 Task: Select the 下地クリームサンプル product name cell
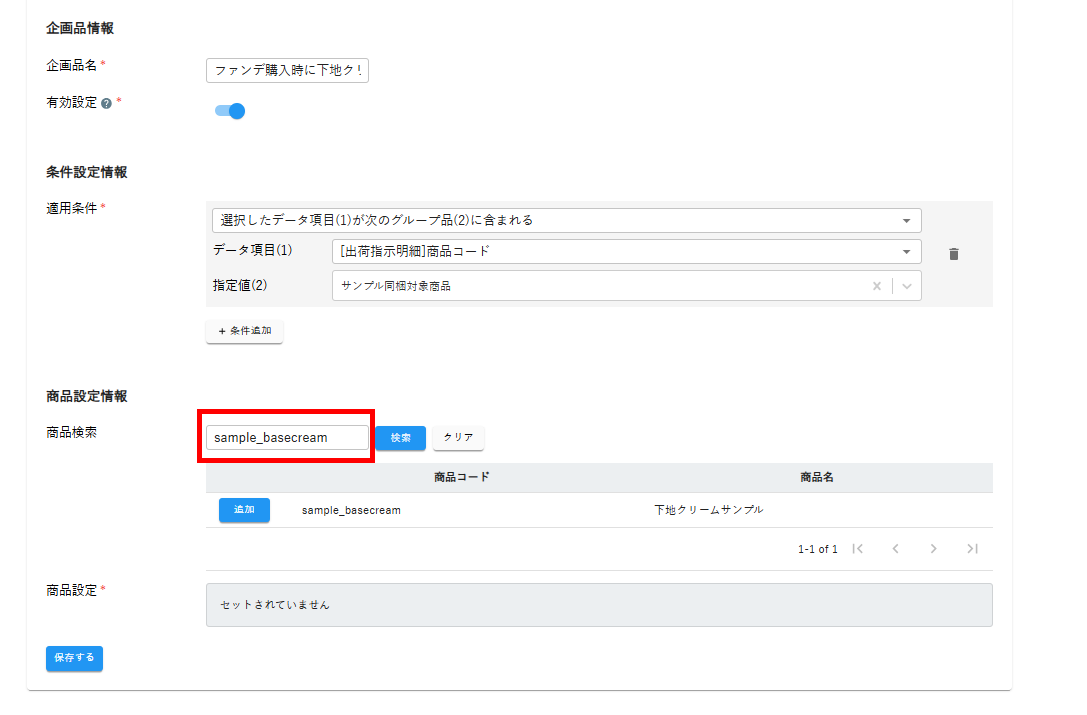click(x=708, y=510)
